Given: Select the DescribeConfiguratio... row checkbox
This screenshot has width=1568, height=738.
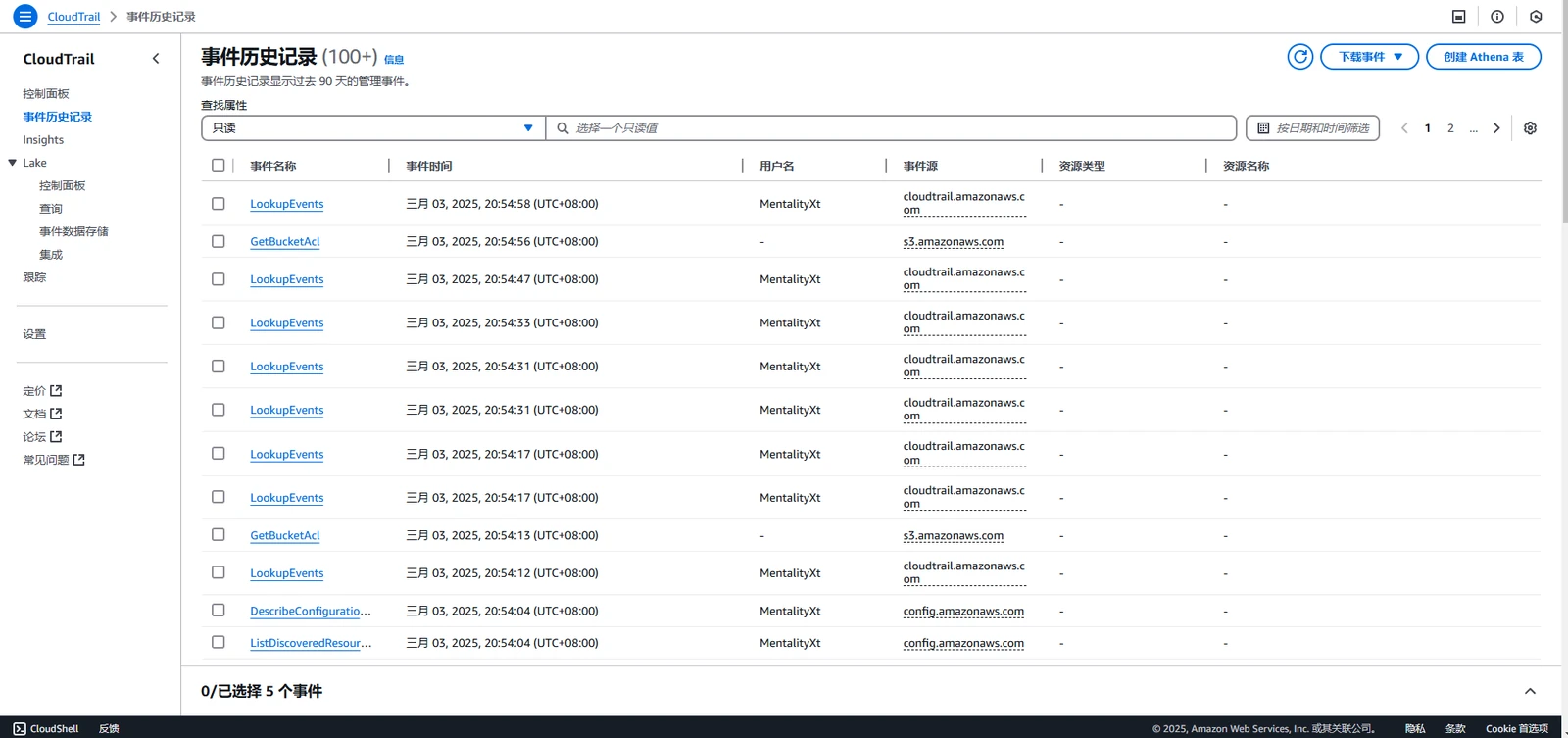Looking at the screenshot, I should click(218, 610).
